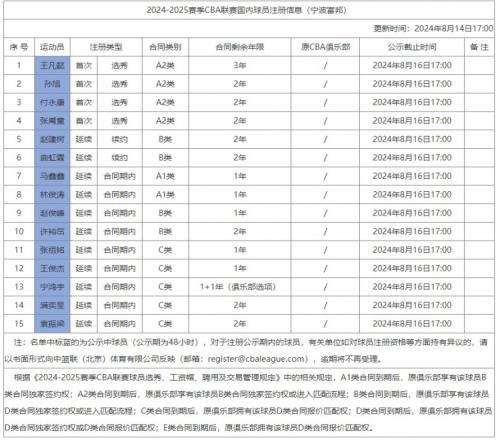Click the deadline date in row 1

pyautogui.click(x=412, y=66)
